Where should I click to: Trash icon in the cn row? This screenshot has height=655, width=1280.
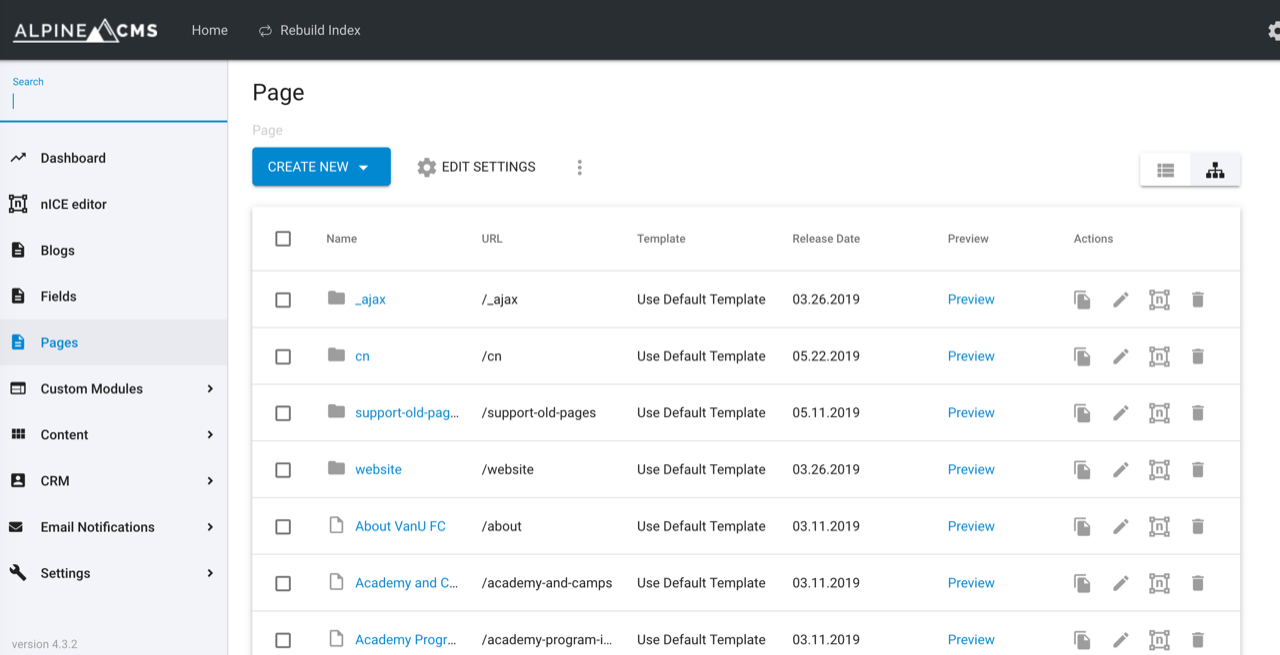[x=1198, y=356]
